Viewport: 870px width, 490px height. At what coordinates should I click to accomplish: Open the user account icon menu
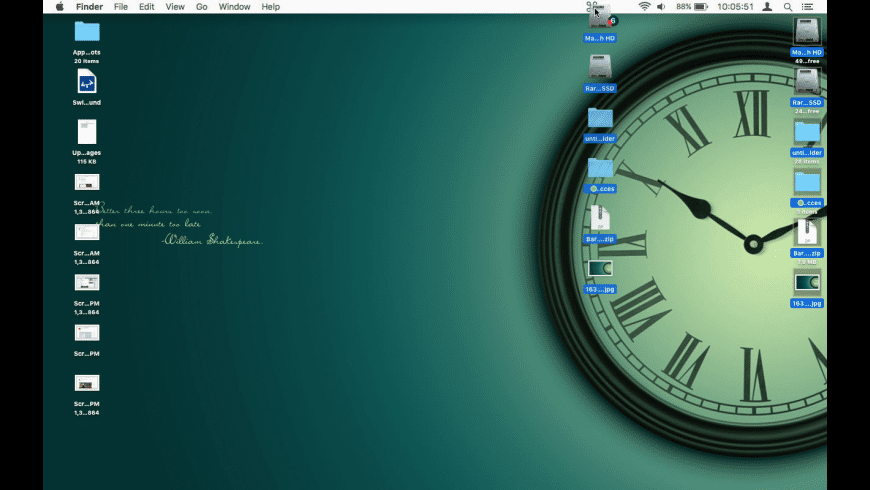767,7
